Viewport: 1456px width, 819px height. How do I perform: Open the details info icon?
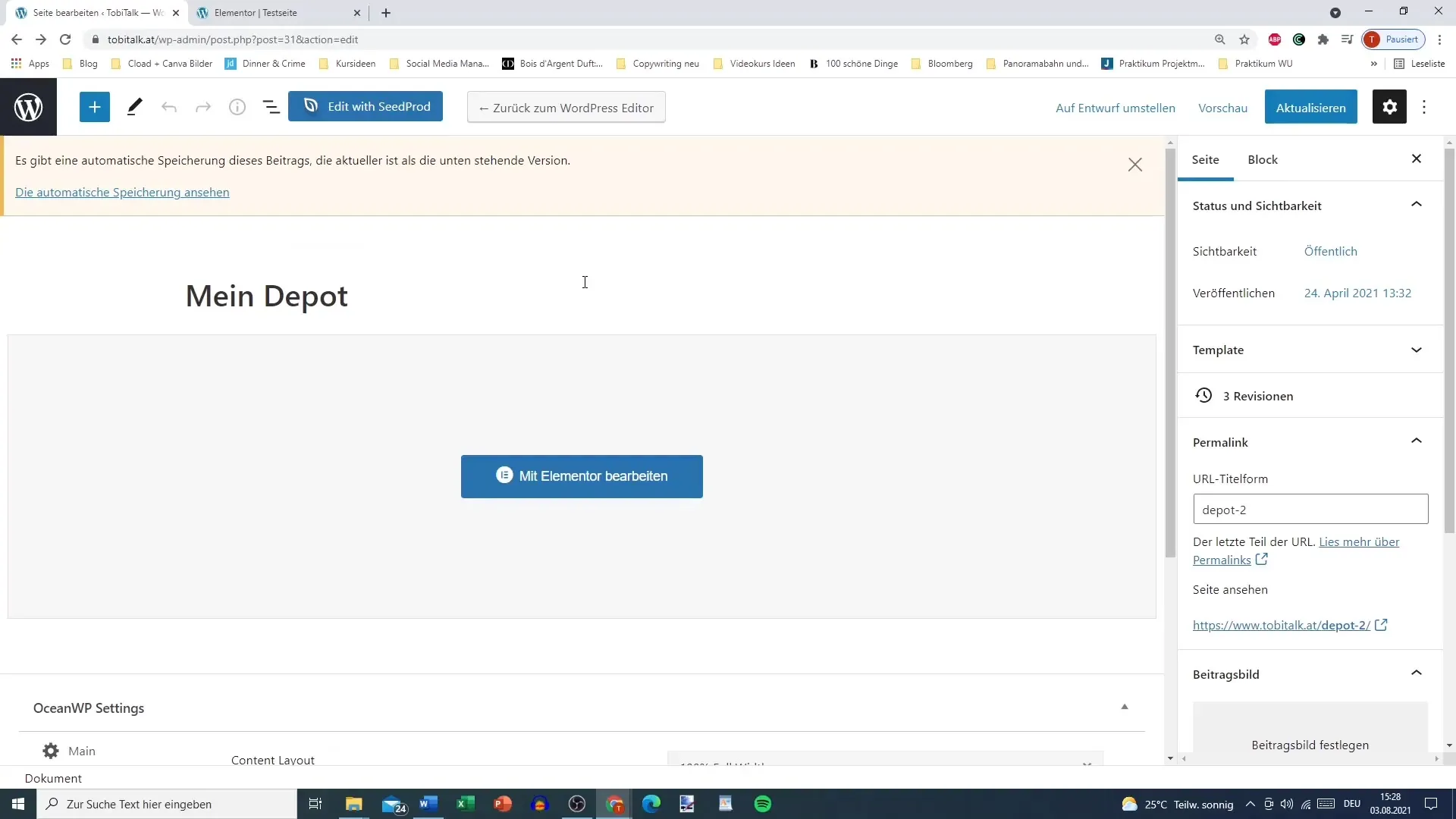(237, 108)
